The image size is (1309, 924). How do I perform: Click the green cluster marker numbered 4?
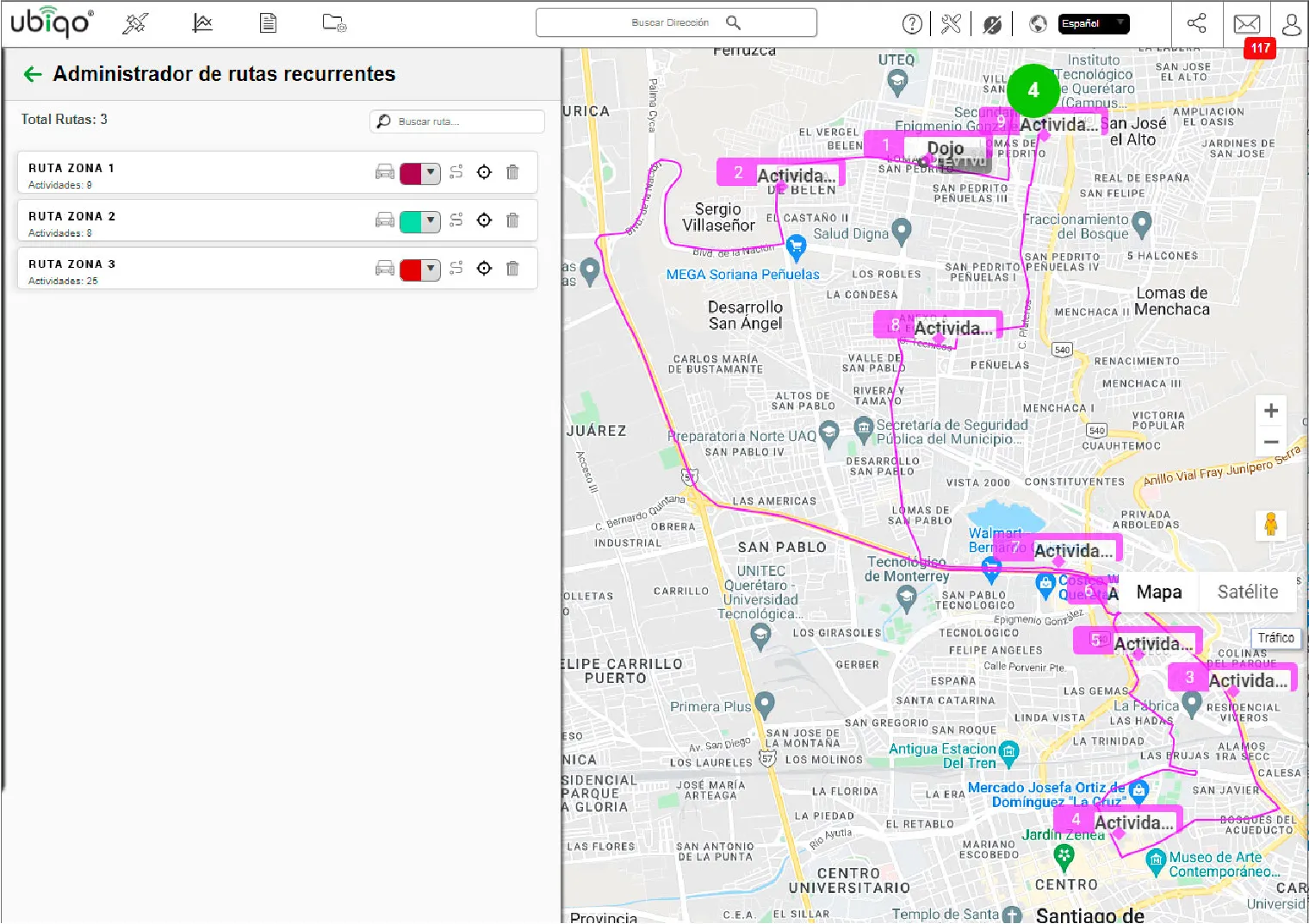click(x=1033, y=90)
